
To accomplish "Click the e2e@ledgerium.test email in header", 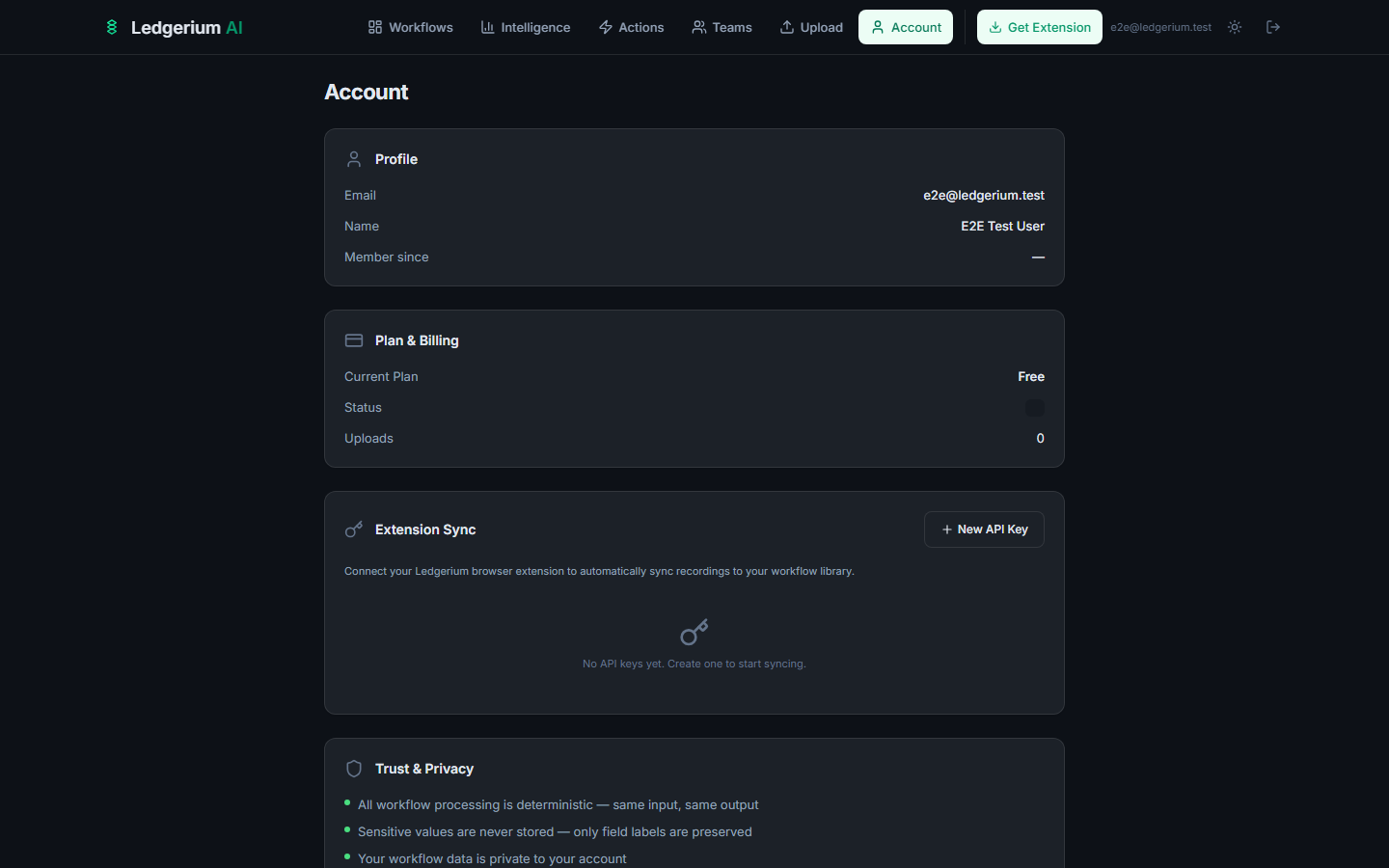I will coord(1160,27).
